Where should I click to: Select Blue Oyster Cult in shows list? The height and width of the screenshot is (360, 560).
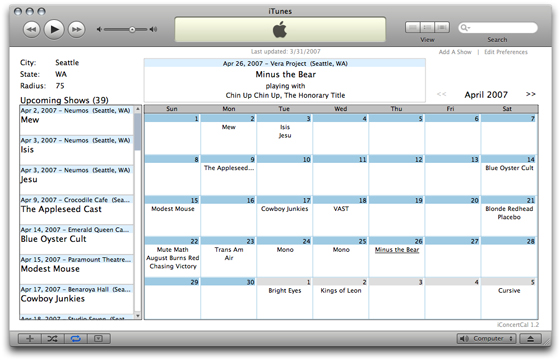click(76, 239)
